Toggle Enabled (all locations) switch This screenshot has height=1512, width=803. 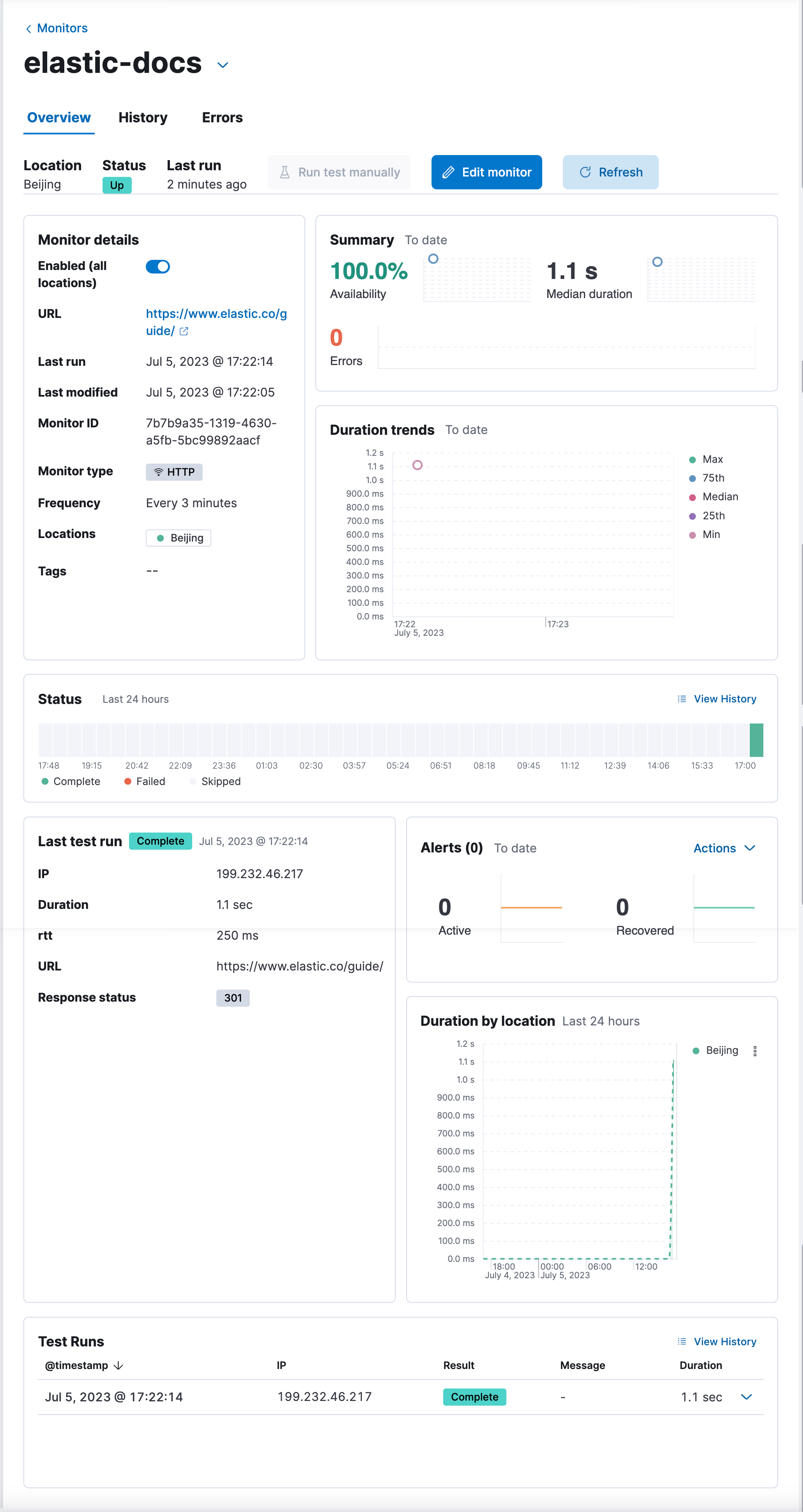pos(157,266)
